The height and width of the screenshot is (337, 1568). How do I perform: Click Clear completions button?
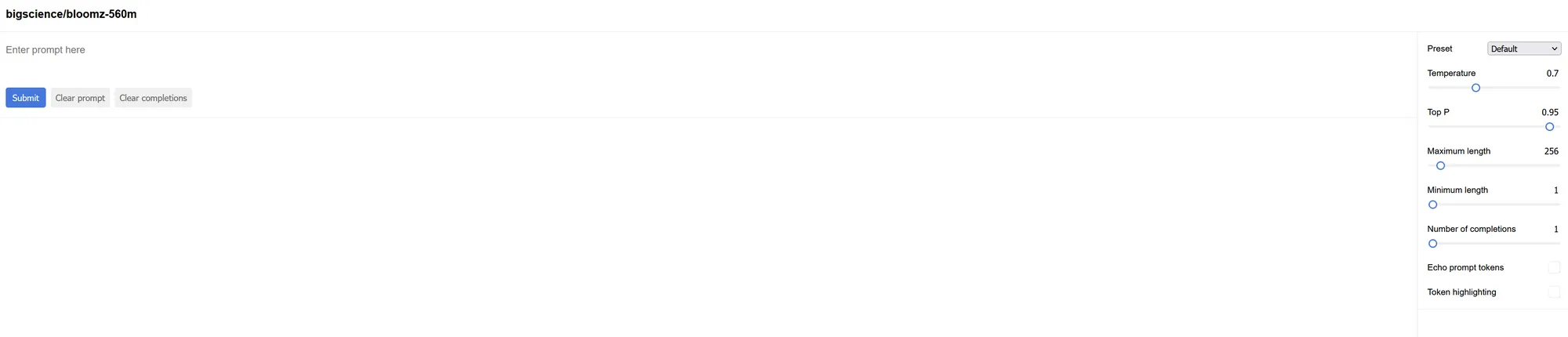click(x=153, y=98)
